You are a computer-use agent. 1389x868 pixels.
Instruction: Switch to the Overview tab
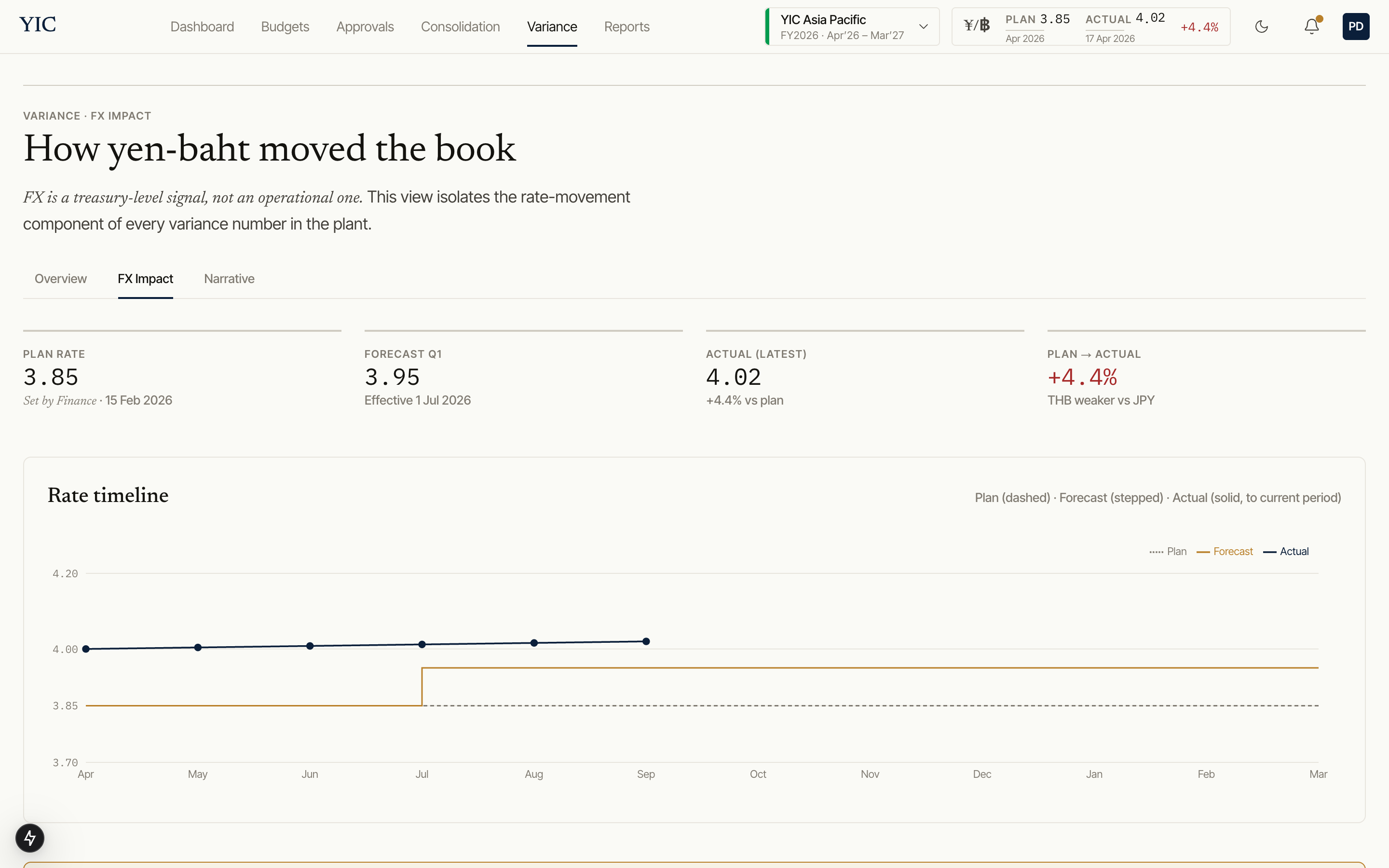pos(60,279)
